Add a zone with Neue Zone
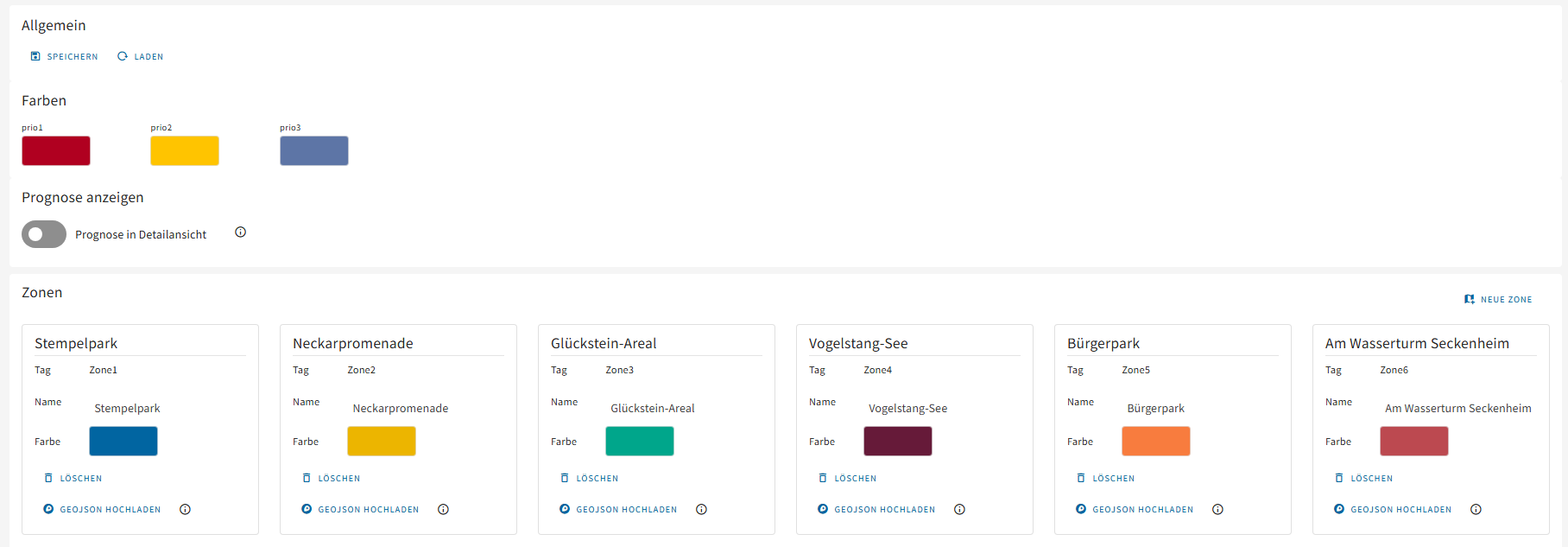 [x=1498, y=300]
